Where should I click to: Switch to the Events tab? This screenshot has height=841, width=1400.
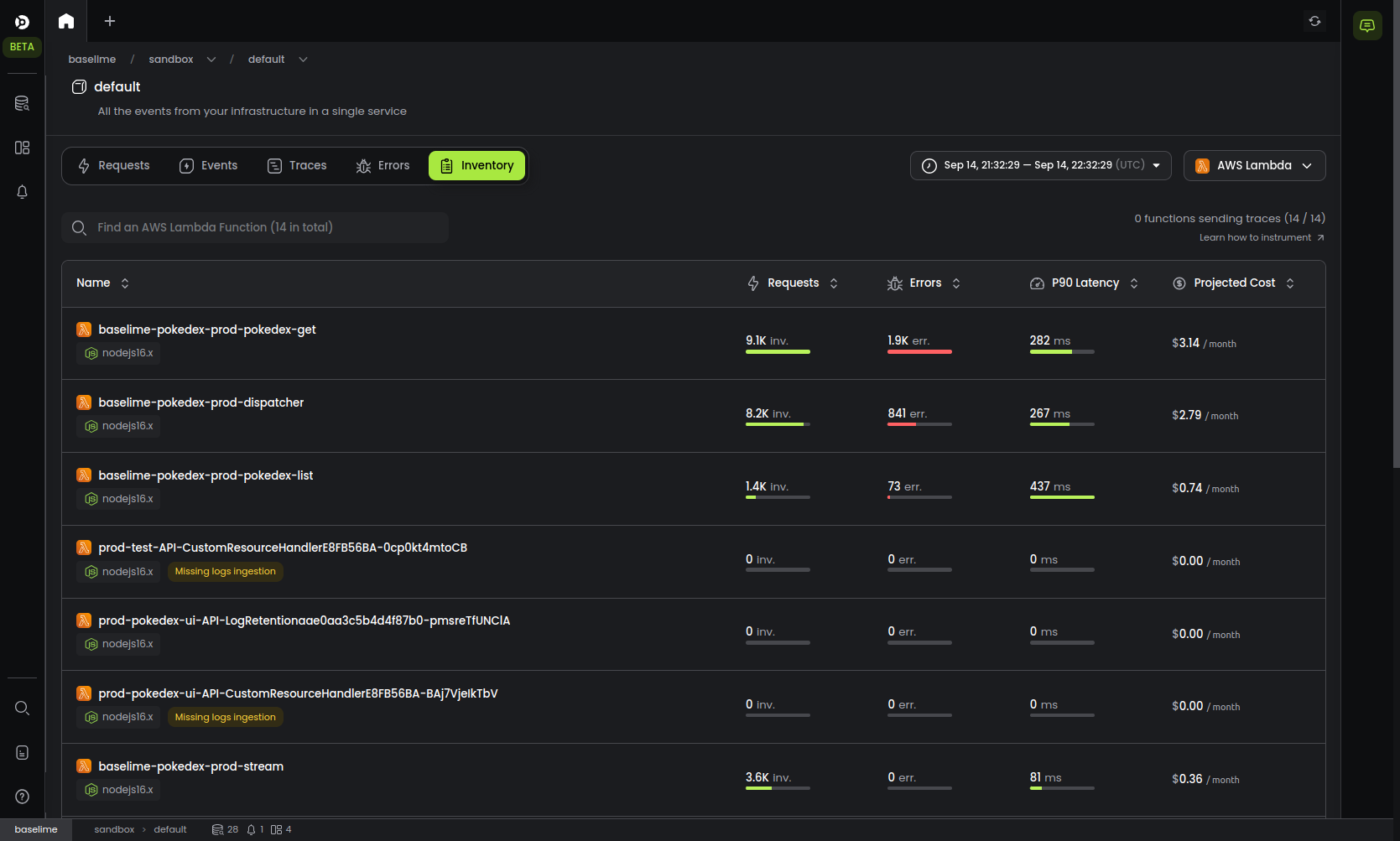[209, 166]
